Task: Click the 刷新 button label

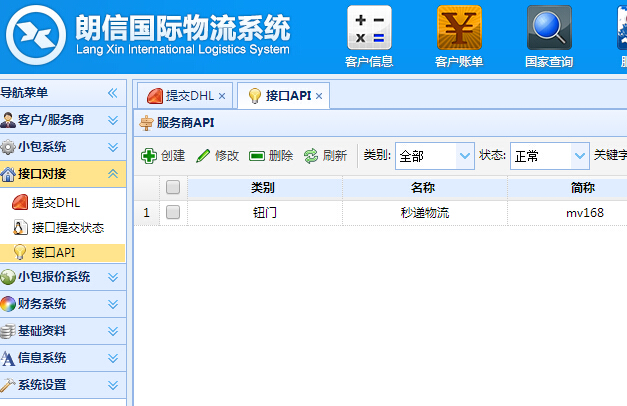Action: click(x=335, y=156)
